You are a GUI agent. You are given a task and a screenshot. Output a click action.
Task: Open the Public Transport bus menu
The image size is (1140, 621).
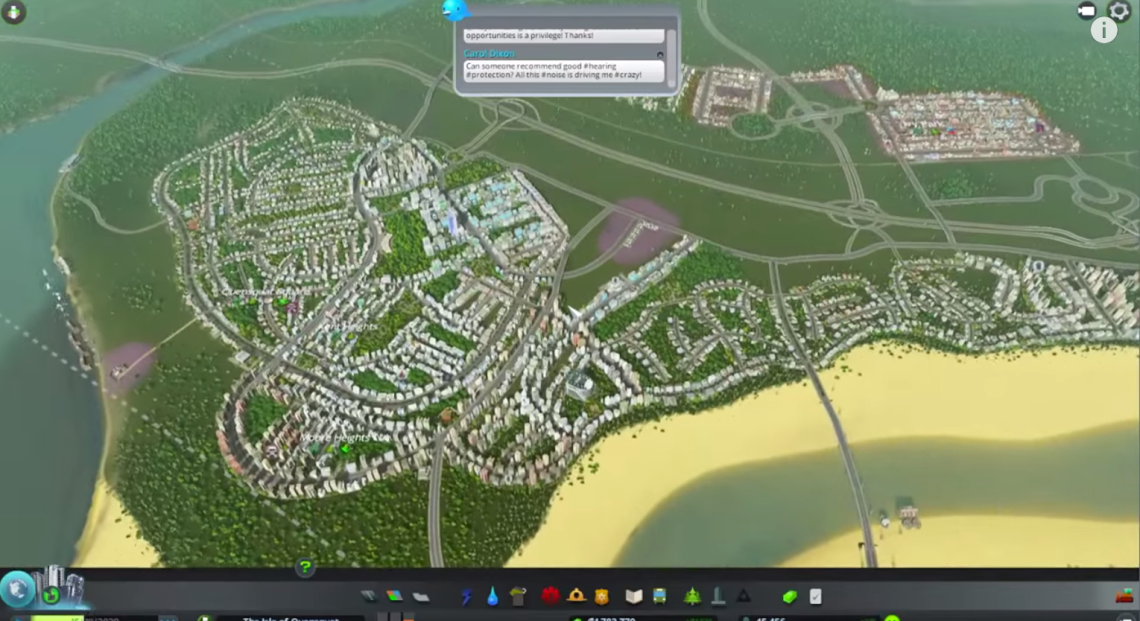(x=659, y=597)
